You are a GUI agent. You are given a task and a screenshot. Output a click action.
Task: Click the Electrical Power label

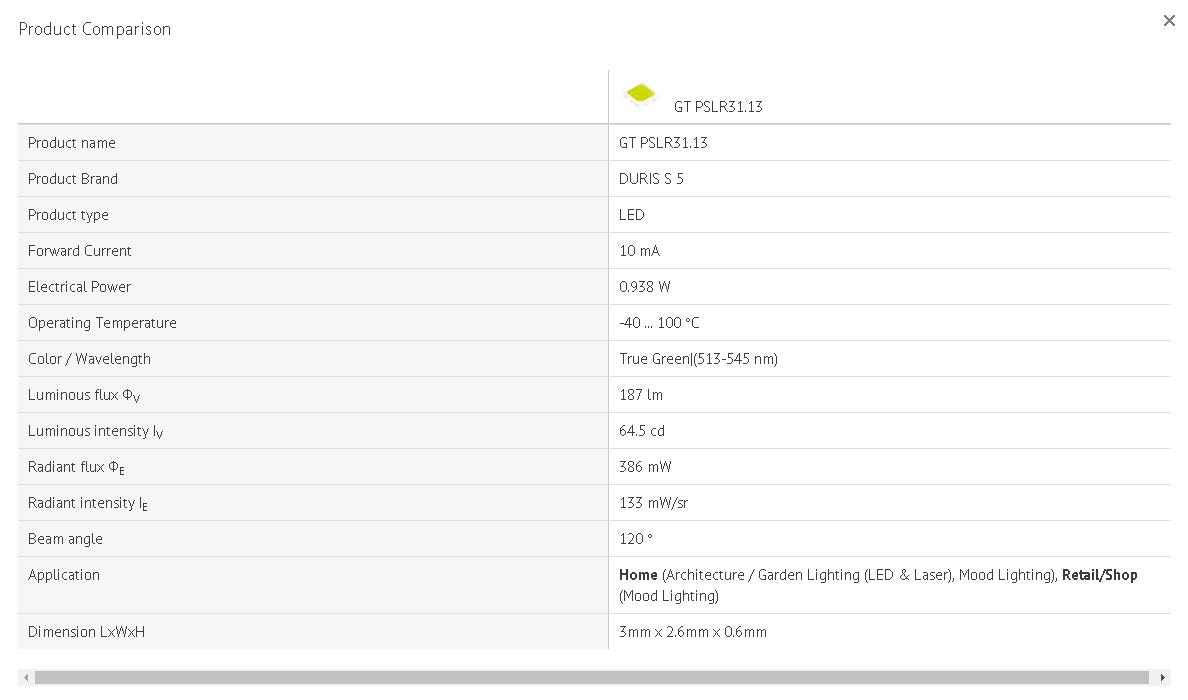[x=80, y=287]
